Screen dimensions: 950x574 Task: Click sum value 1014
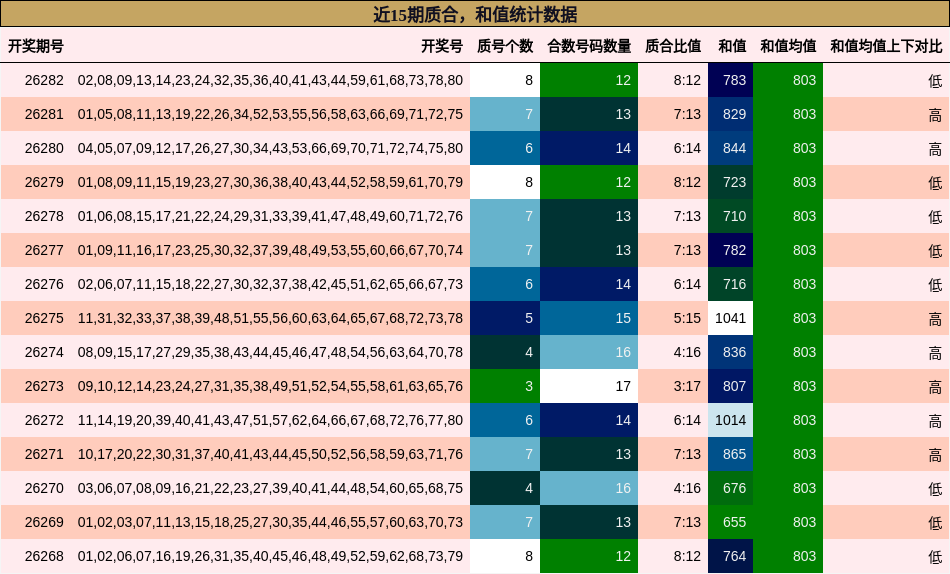[x=731, y=419]
